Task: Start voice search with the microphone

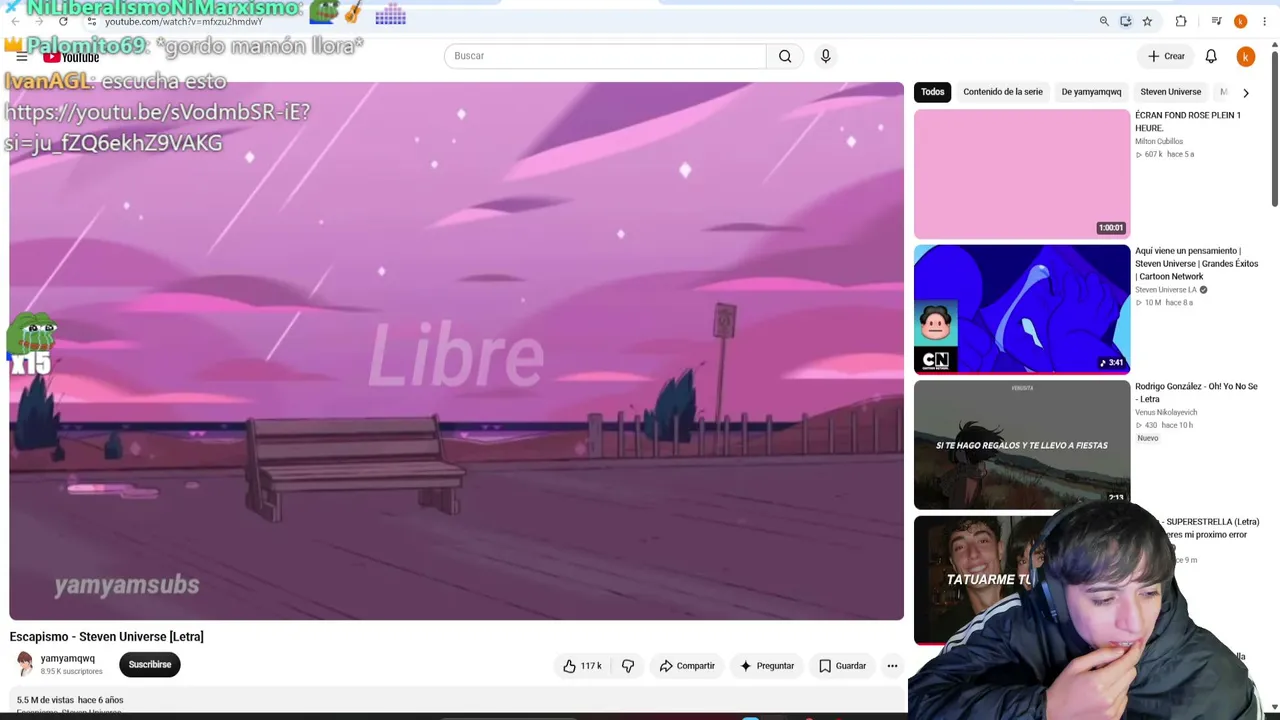Action: coord(825,56)
